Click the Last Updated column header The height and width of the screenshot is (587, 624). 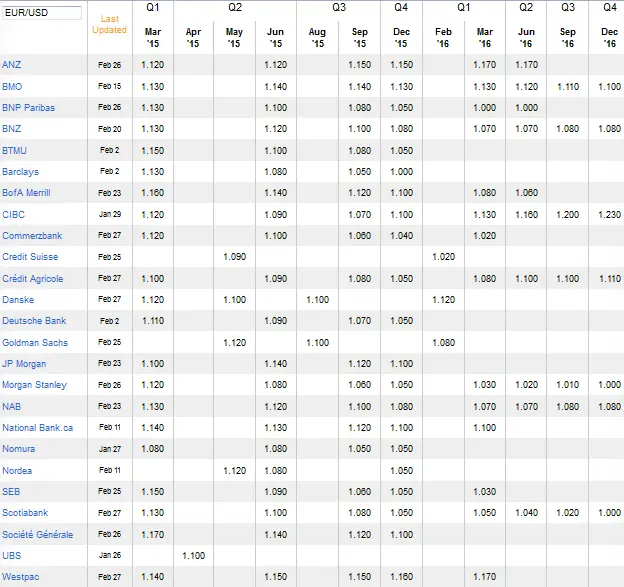click(x=109, y=24)
